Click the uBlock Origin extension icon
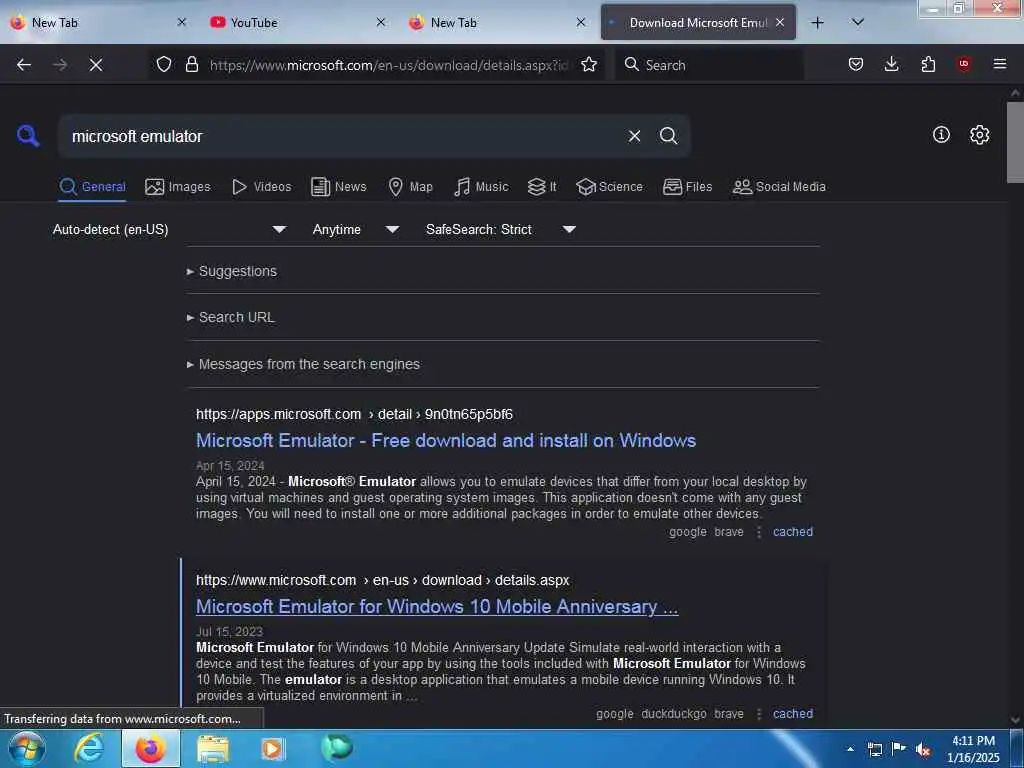 [x=964, y=64]
